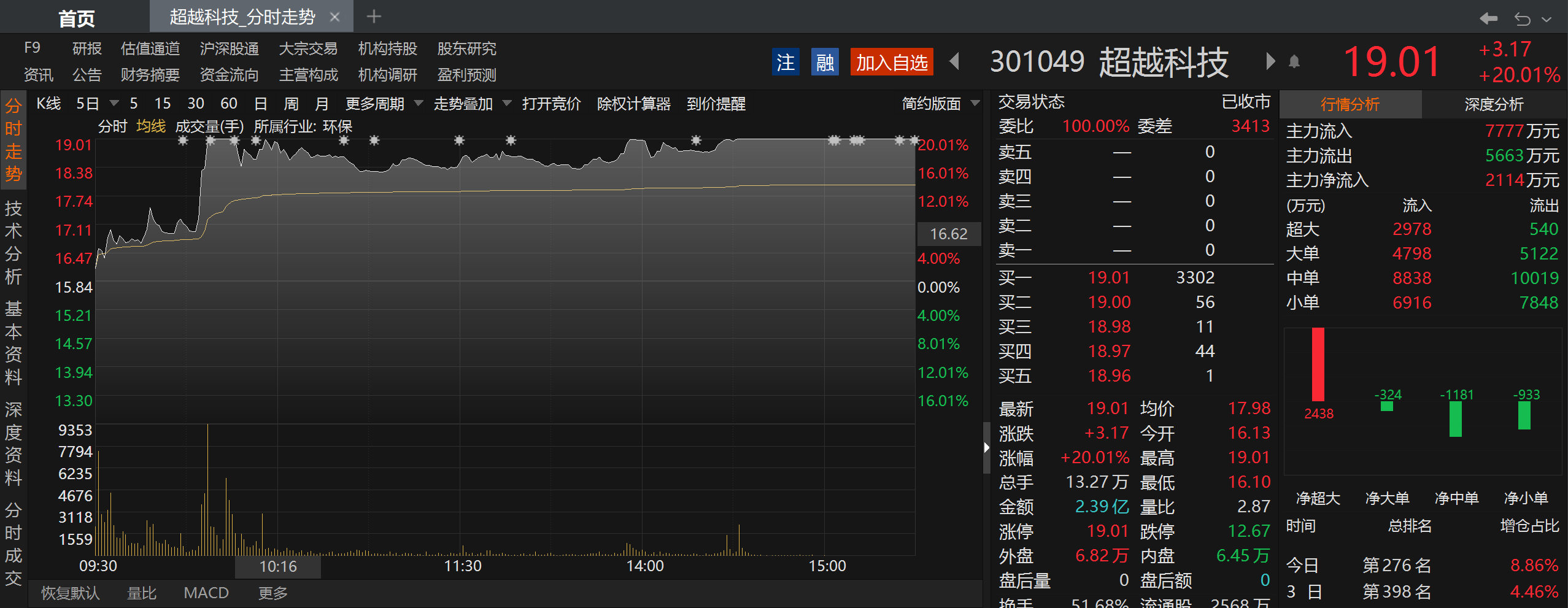
Task: Click the back arrow in title bar
Action: pos(1488,18)
